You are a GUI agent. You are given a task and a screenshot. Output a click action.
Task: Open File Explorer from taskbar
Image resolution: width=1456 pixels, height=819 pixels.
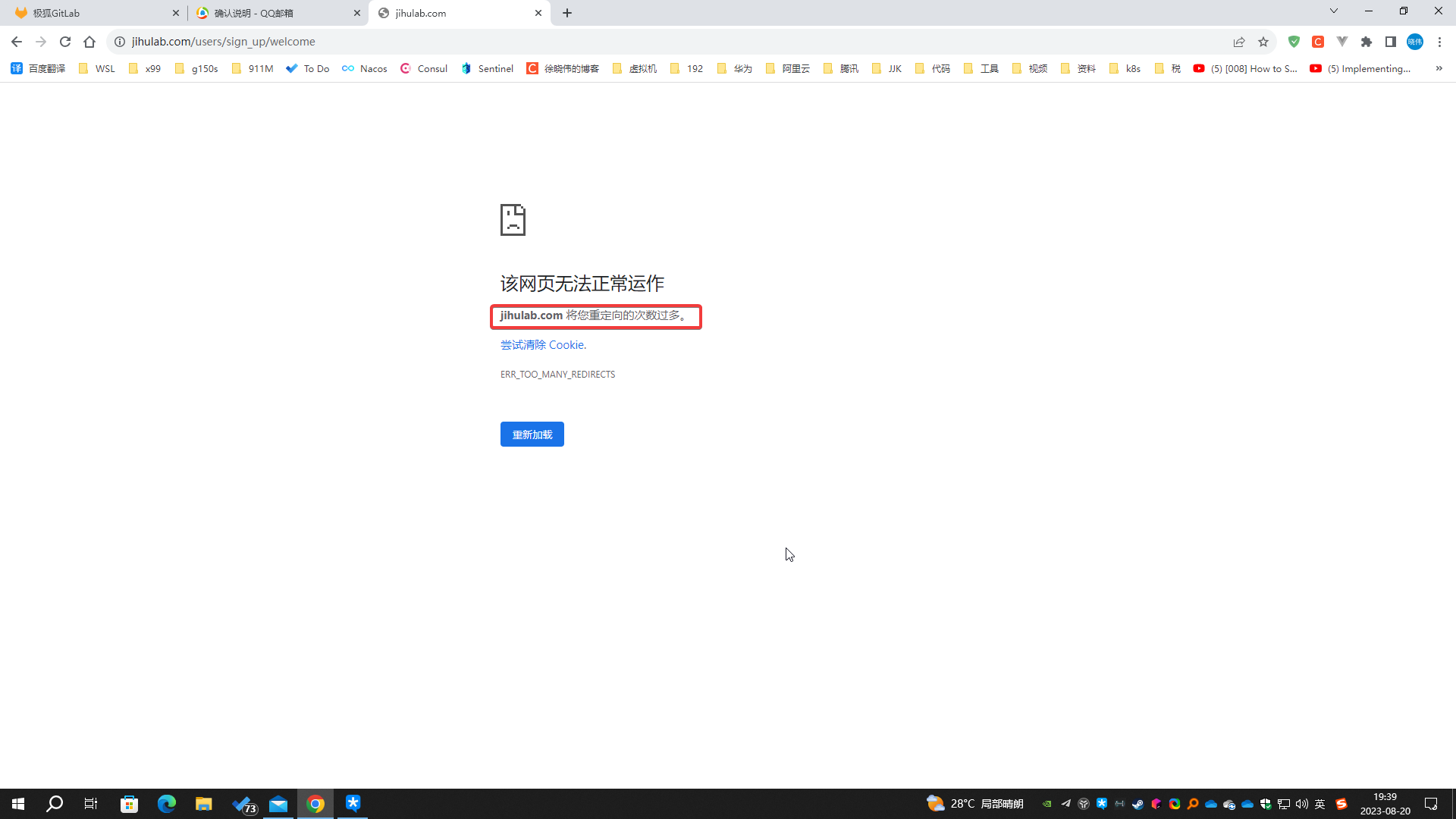(203, 804)
